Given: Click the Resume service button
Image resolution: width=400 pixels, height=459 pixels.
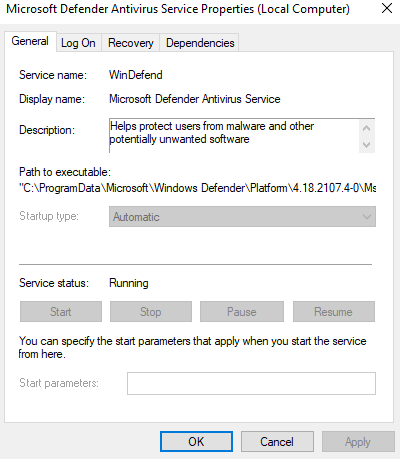Looking at the screenshot, I should [334, 312].
